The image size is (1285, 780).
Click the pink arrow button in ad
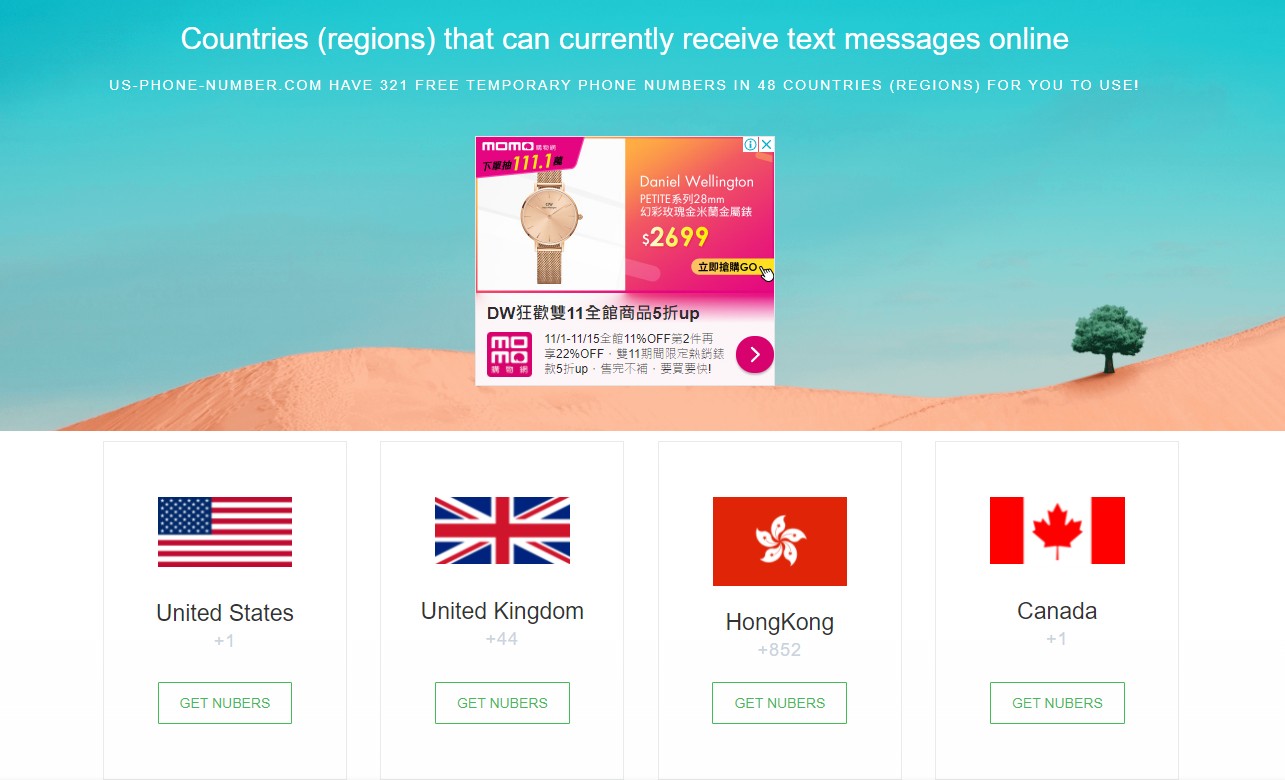755,354
